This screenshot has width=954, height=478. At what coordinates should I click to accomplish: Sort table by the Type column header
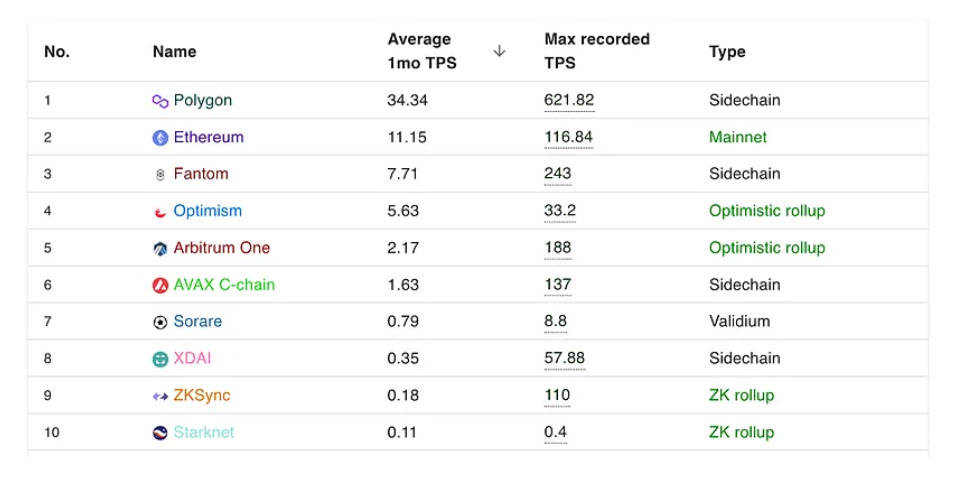727,52
